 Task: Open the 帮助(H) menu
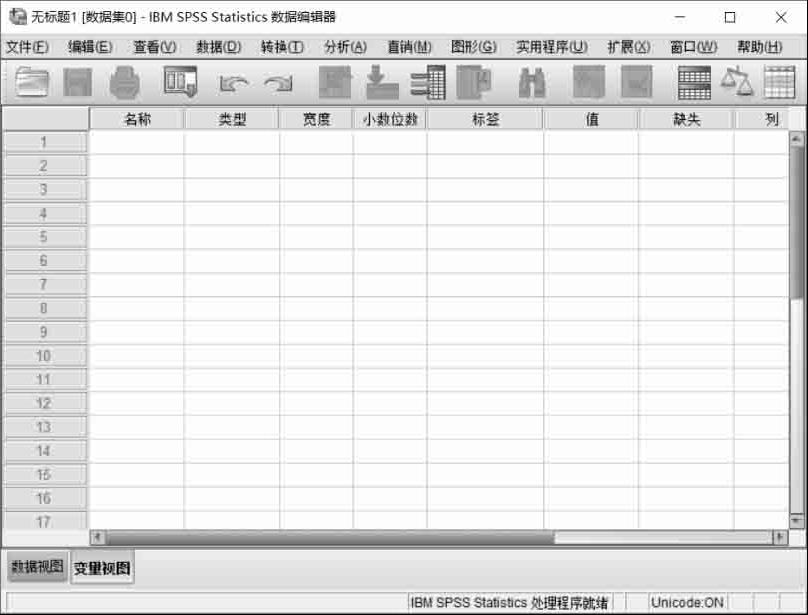pos(760,47)
